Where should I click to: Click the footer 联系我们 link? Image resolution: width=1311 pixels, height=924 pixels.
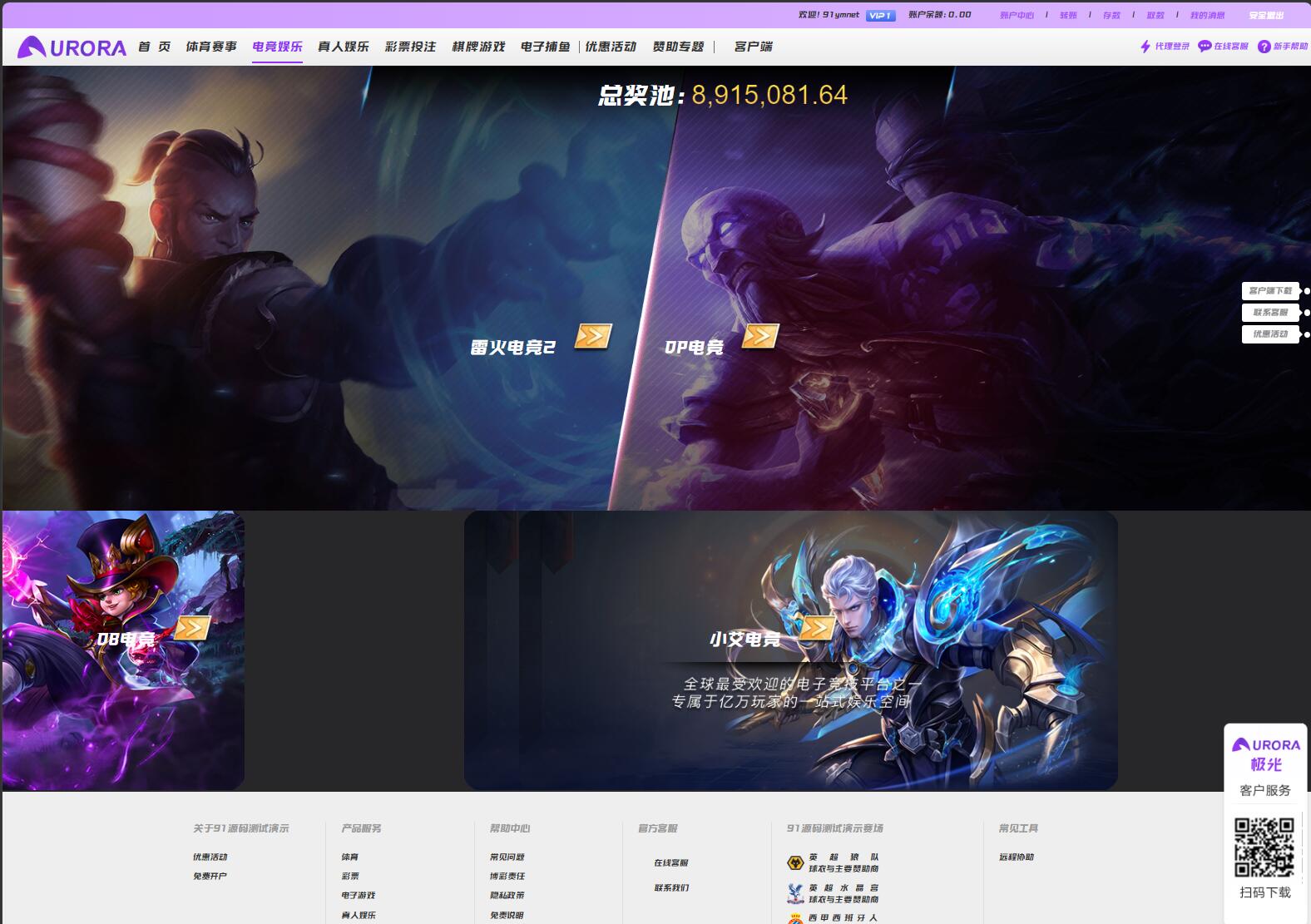[671, 887]
